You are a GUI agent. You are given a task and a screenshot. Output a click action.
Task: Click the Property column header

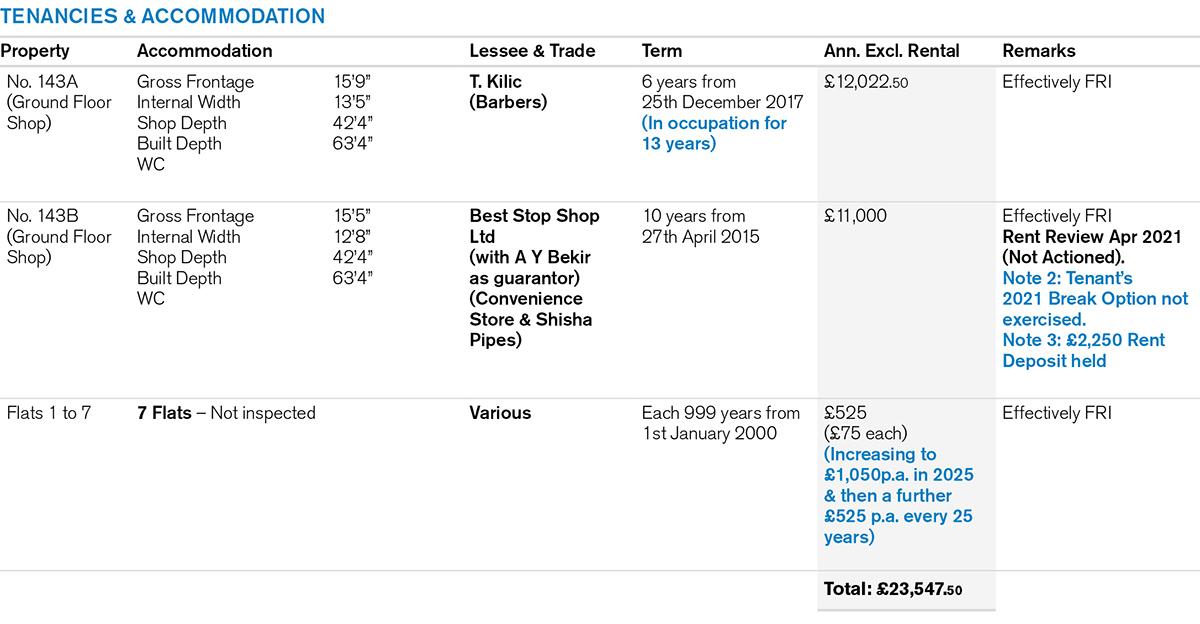click(x=35, y=51)
